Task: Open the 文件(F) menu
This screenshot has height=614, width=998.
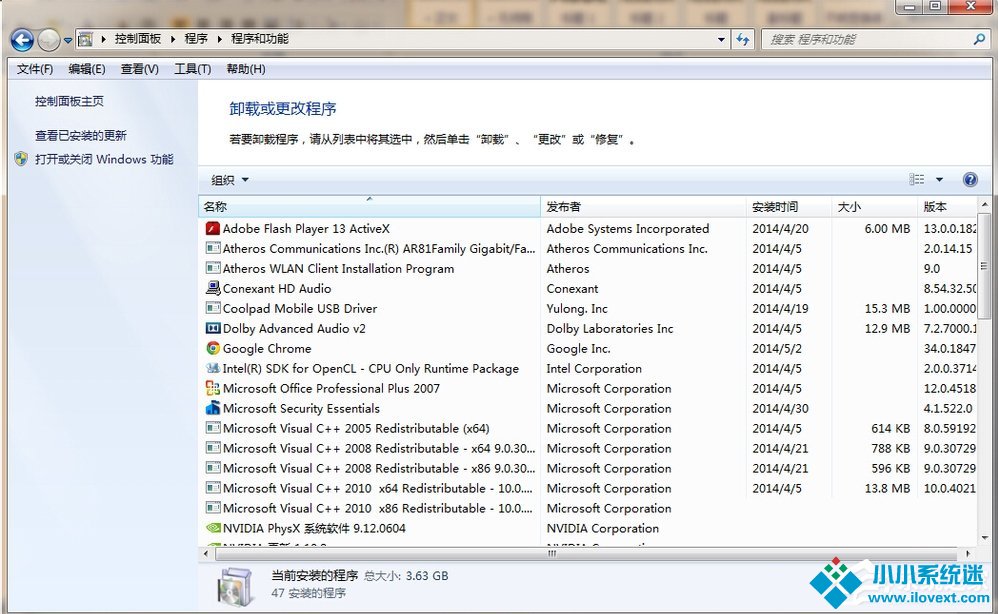Action: coord(34,69)
